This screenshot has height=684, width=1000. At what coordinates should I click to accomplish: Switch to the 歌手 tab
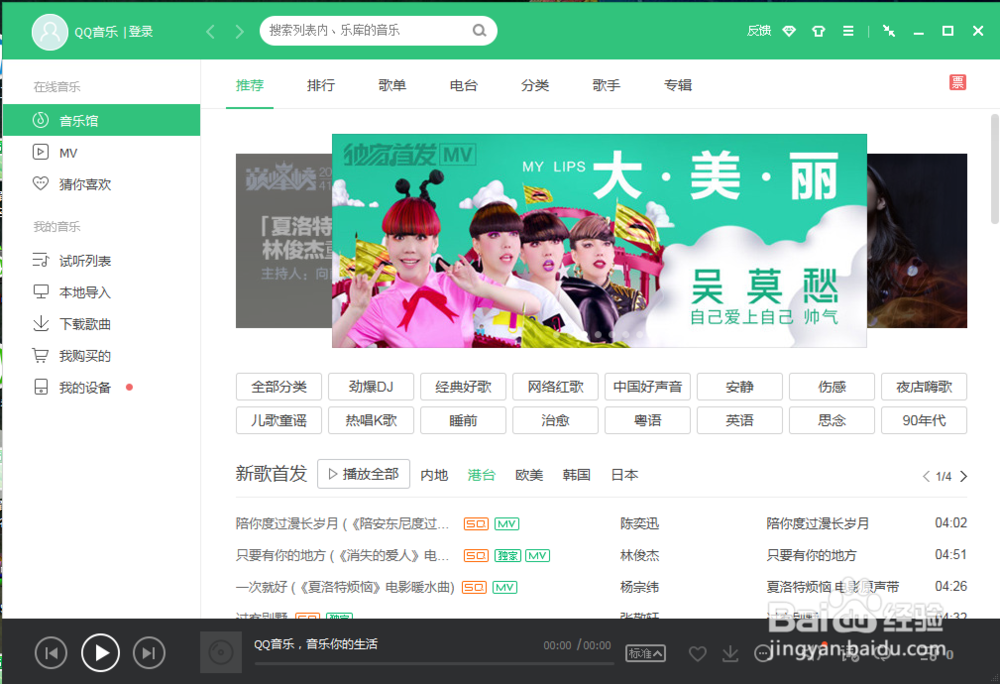[606, 85]
